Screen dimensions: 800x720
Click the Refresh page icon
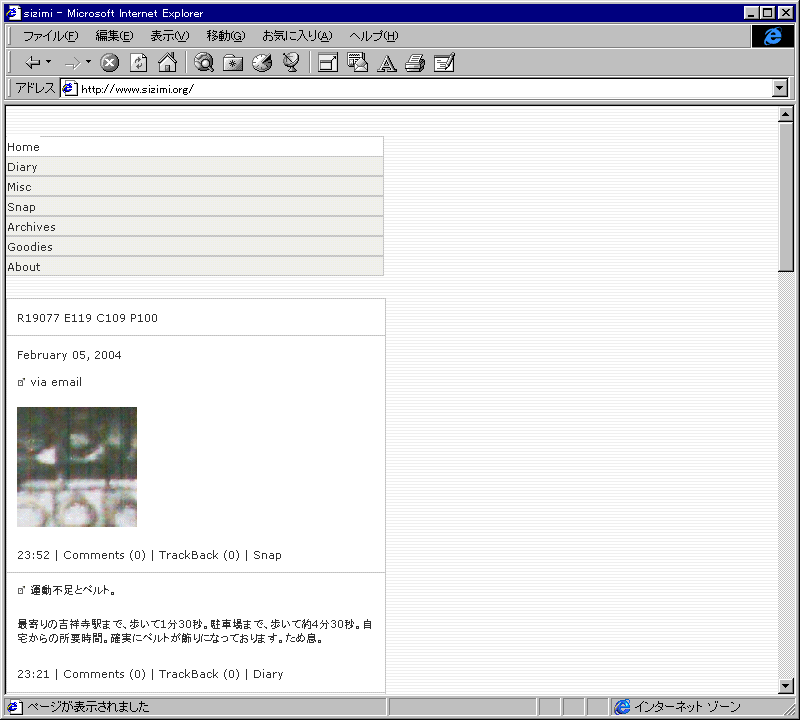(x=138, y=63)
